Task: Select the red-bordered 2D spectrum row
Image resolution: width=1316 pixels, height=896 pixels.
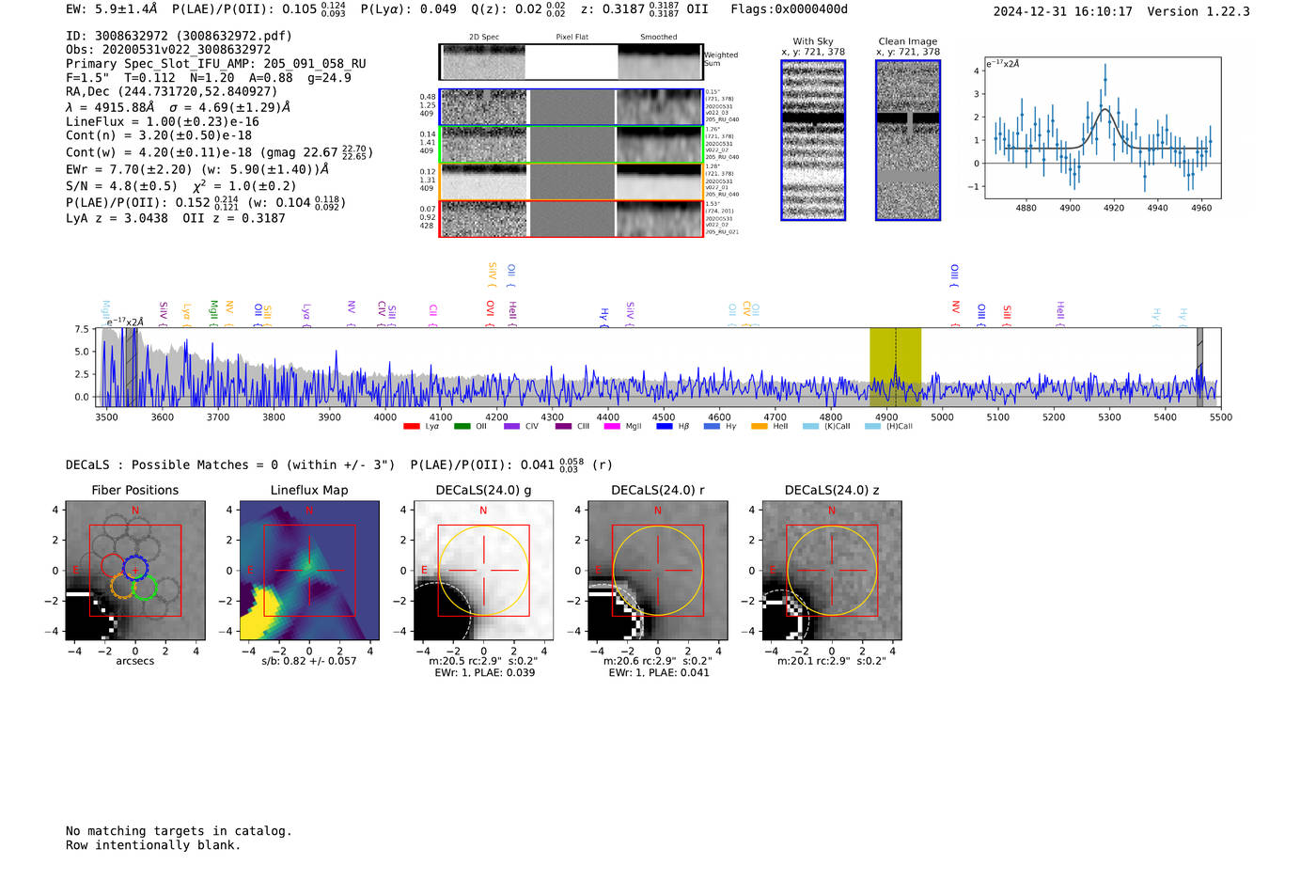Action: pyautogui.click(x=572, y=219)
